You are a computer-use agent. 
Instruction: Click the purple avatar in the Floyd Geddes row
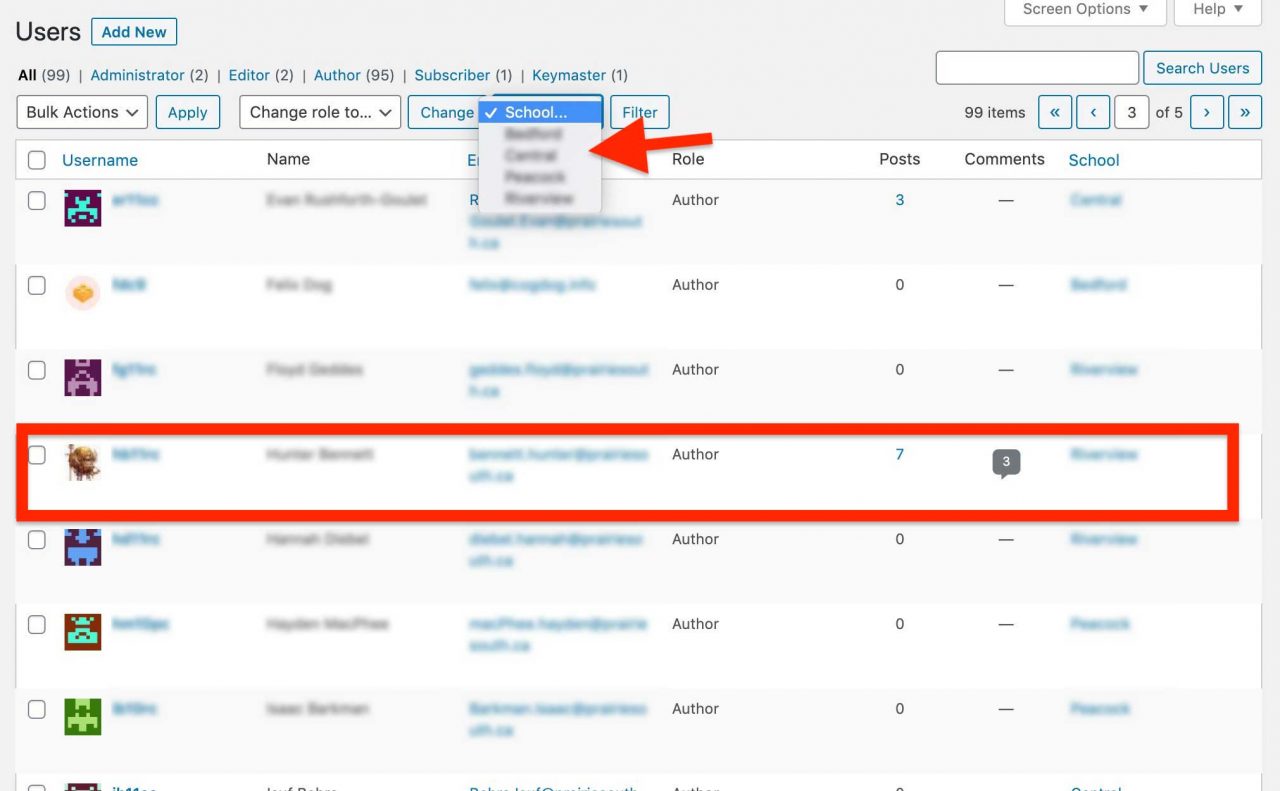tap(83, 378)
